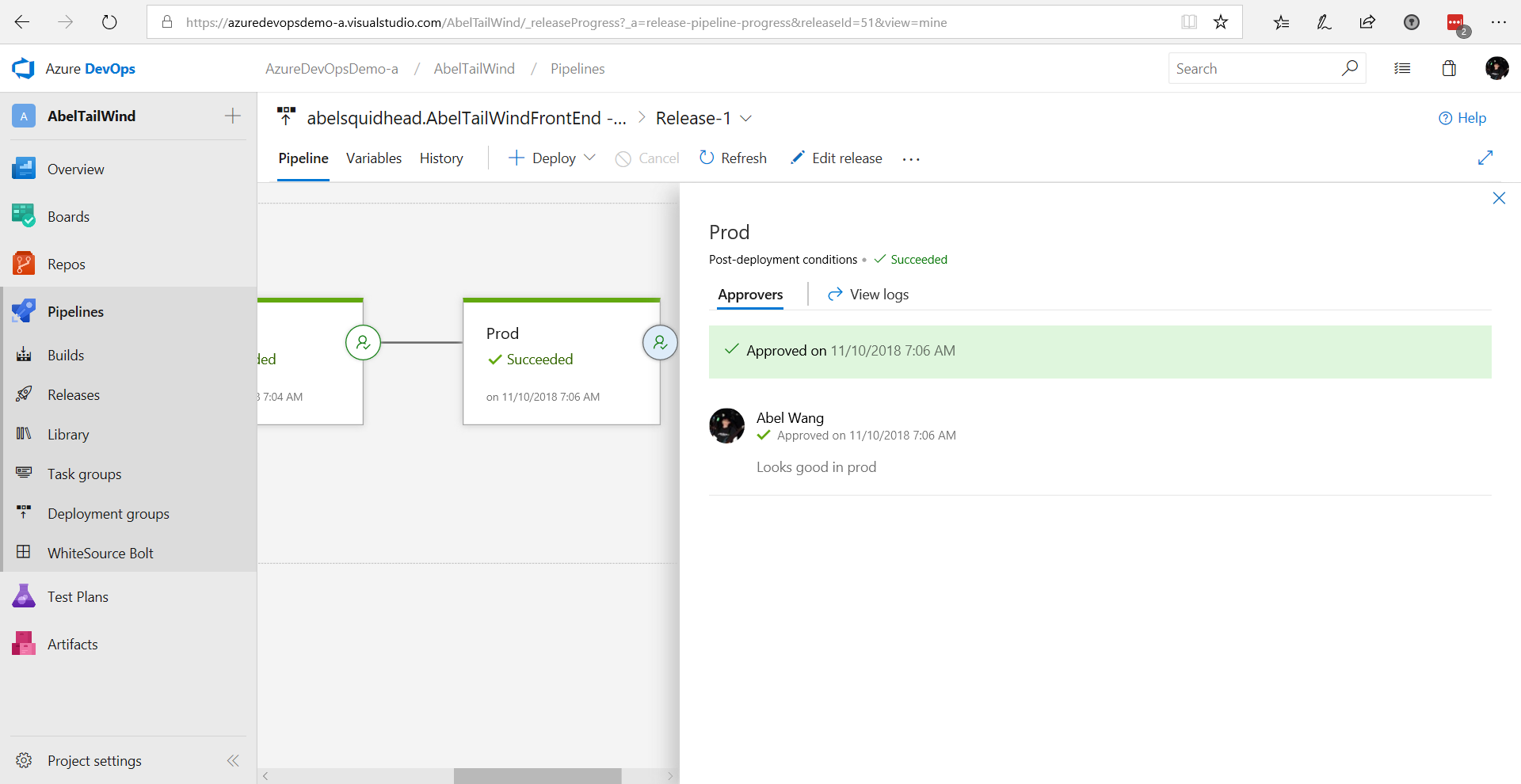
Task: Click the browser back arrow
Action: click(22, 22)
